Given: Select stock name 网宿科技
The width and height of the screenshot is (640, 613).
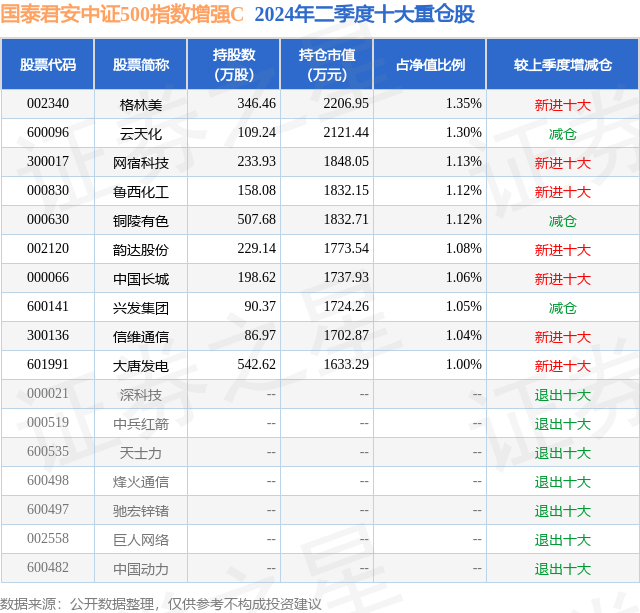Looking at the screenshot, I should 141,163.
